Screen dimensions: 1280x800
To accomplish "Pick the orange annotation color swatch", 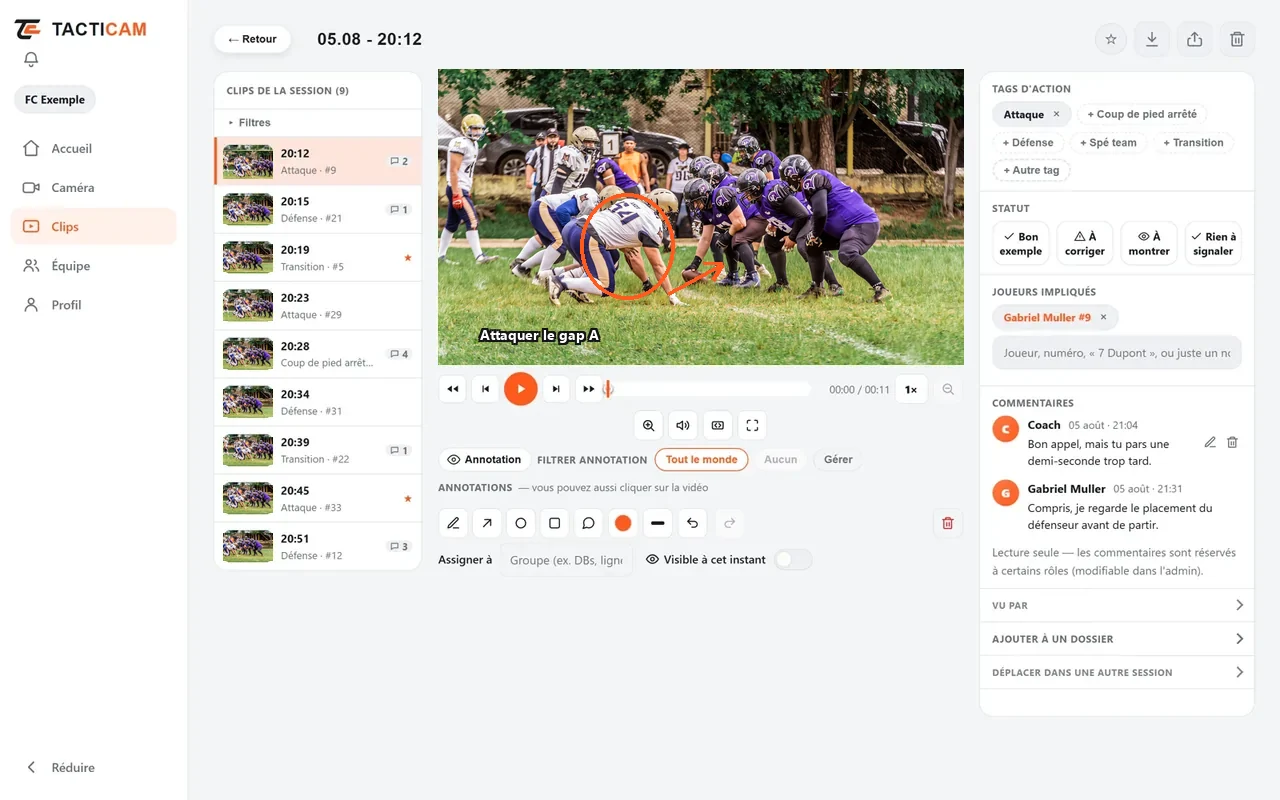I will [x=623, y=523].
